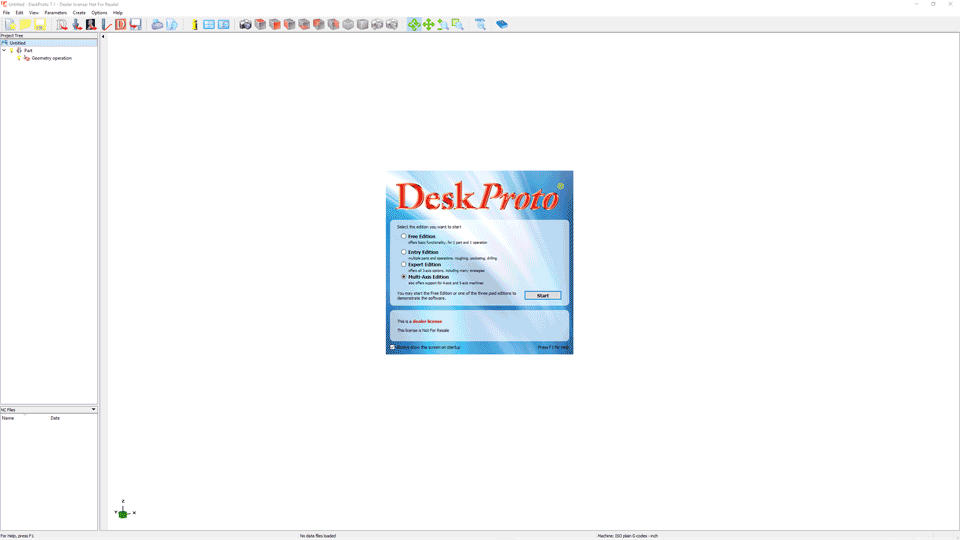Collapse the side panel with arrow
This screenshot has width=960, height=540.
(x=103, y=37)
